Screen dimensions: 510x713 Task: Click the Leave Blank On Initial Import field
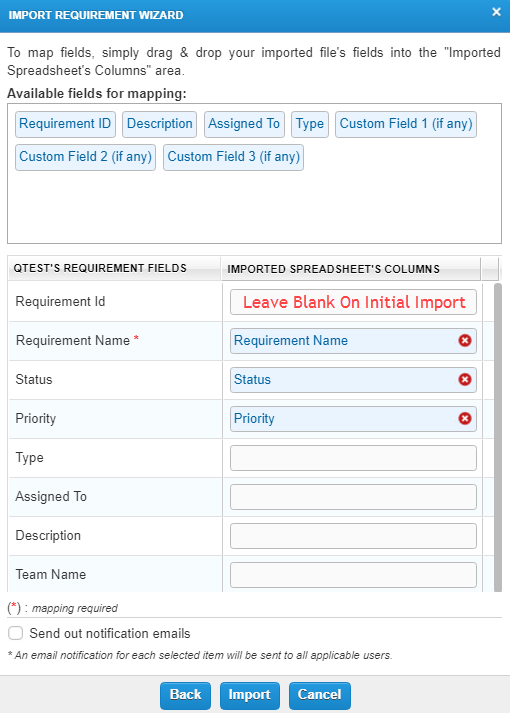tap(353, 302)
